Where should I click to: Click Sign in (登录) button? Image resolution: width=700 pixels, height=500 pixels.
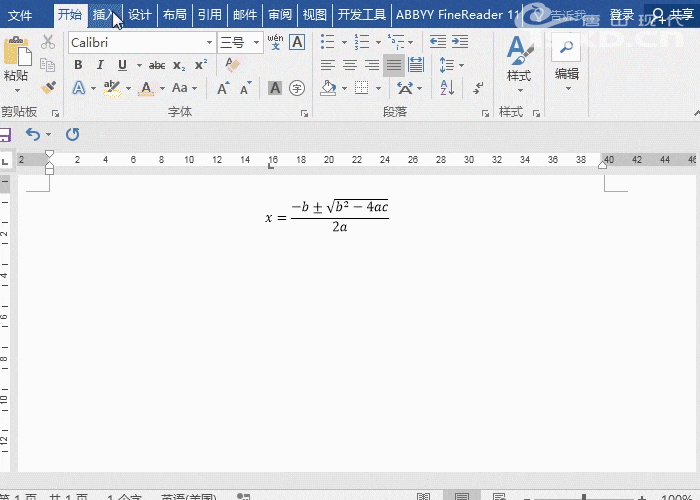tap(621, 15)
